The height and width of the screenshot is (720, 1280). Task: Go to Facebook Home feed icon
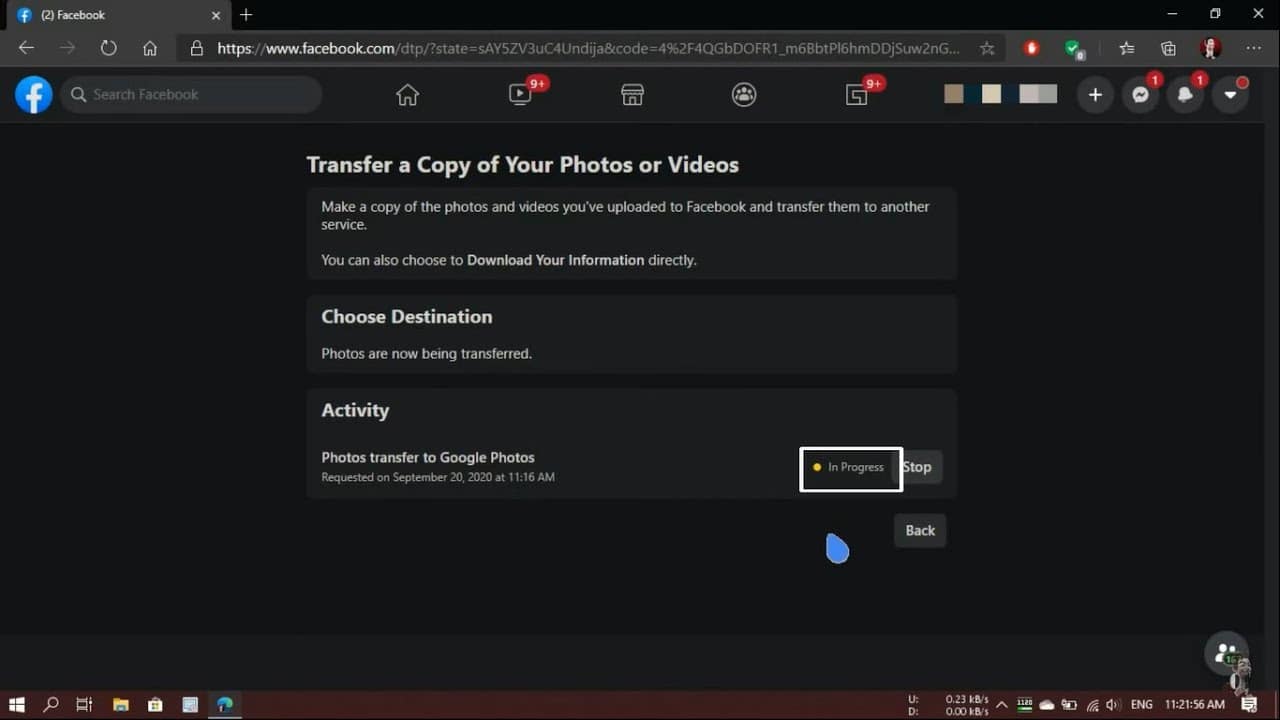(407, 95)
